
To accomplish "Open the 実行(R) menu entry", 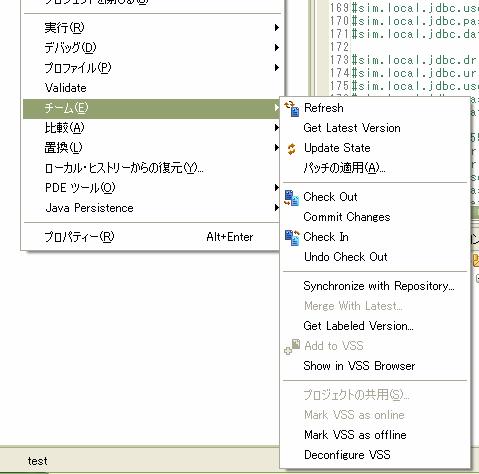I will (x=152, y=28).
